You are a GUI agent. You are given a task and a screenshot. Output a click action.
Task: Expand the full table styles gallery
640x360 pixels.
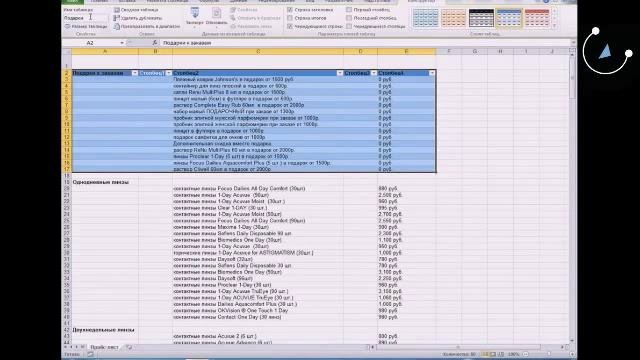coord(554,26)
